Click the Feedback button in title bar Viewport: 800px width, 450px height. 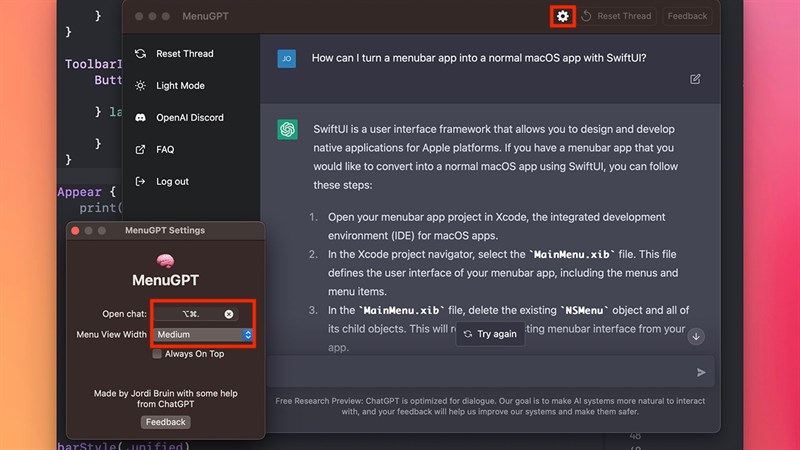(687, 16)
